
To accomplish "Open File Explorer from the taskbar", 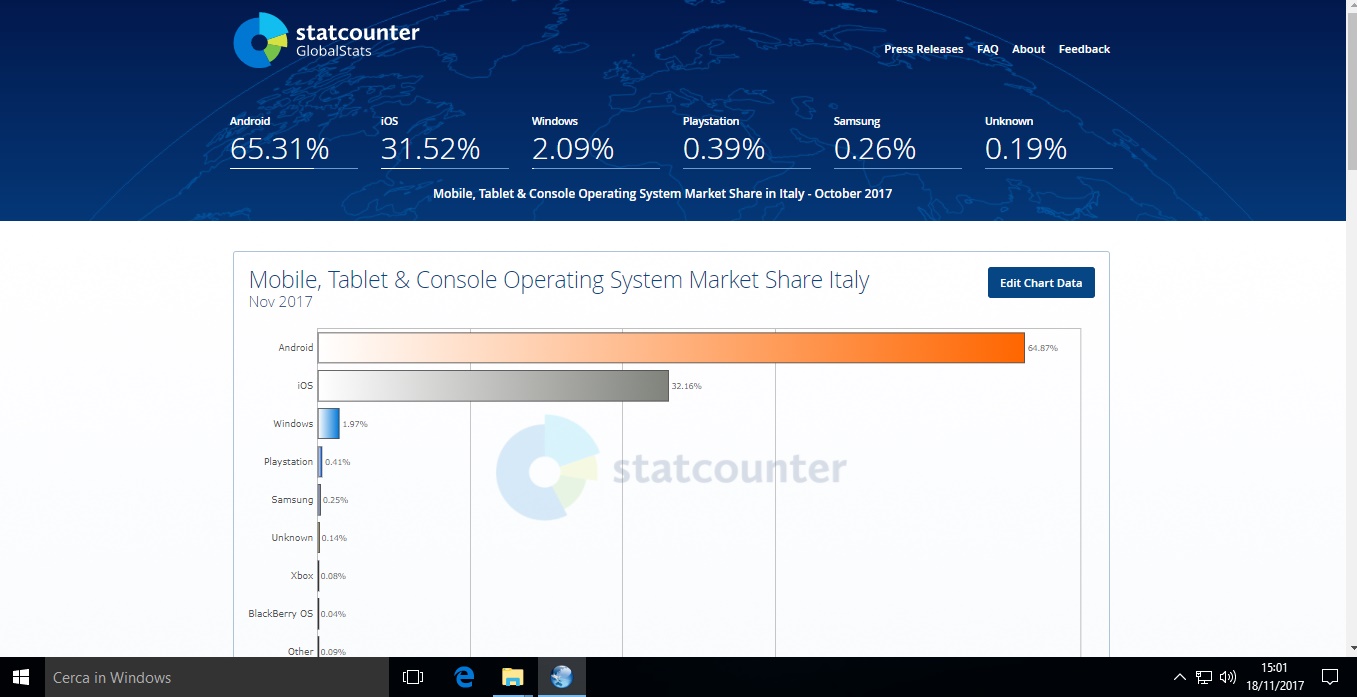I will (512, 677).
